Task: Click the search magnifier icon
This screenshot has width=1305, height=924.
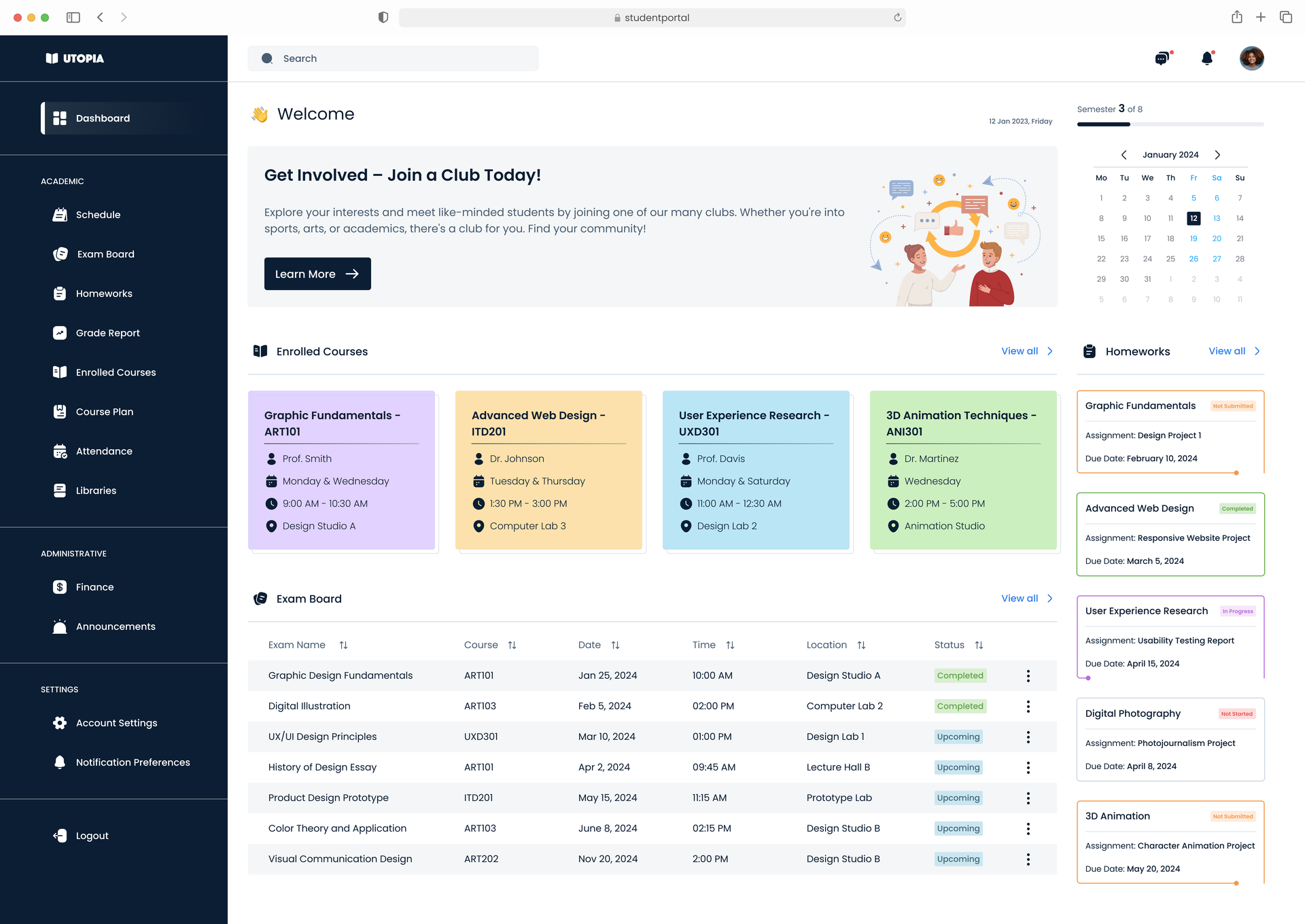Action: click(267, 58)
